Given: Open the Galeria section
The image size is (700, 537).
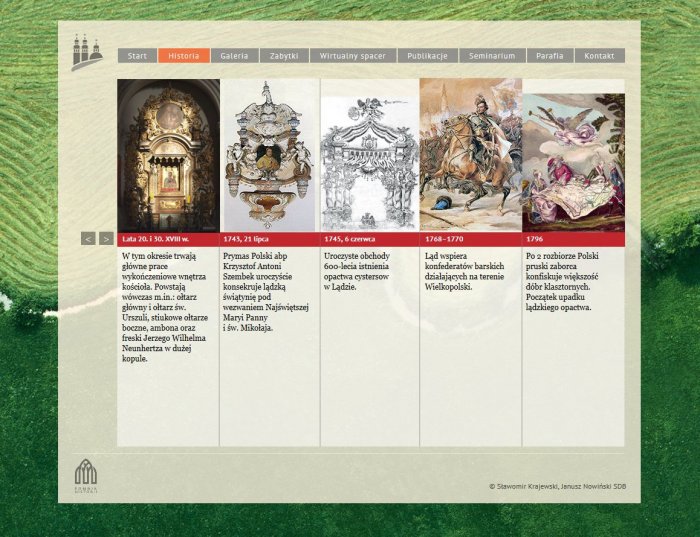Looking at the screenshot, I should (234, 56).
